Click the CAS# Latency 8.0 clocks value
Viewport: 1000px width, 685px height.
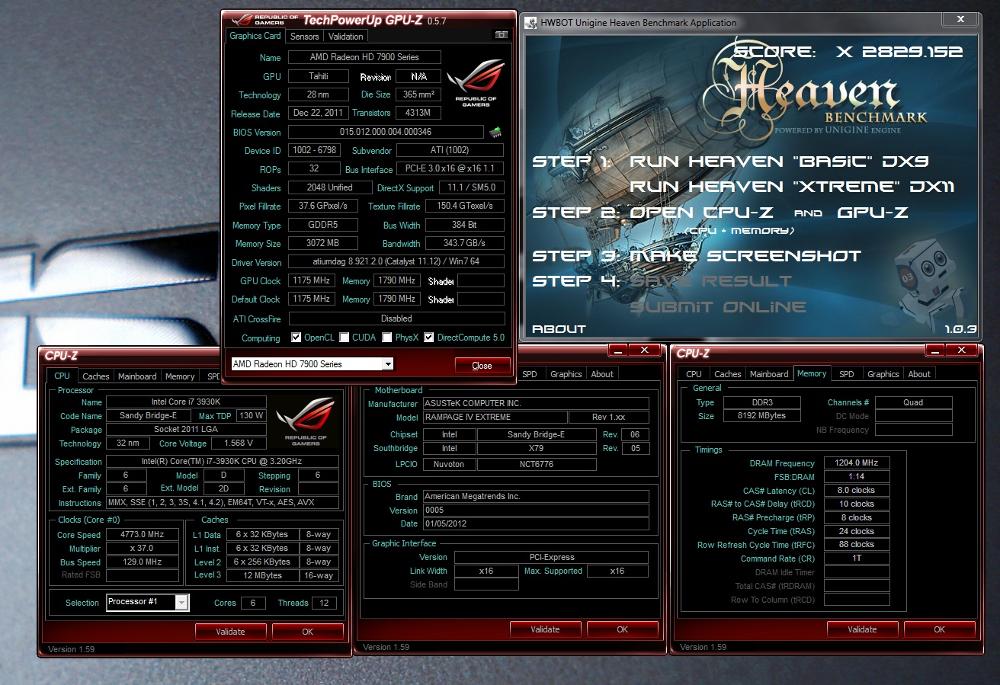[857, 490]
